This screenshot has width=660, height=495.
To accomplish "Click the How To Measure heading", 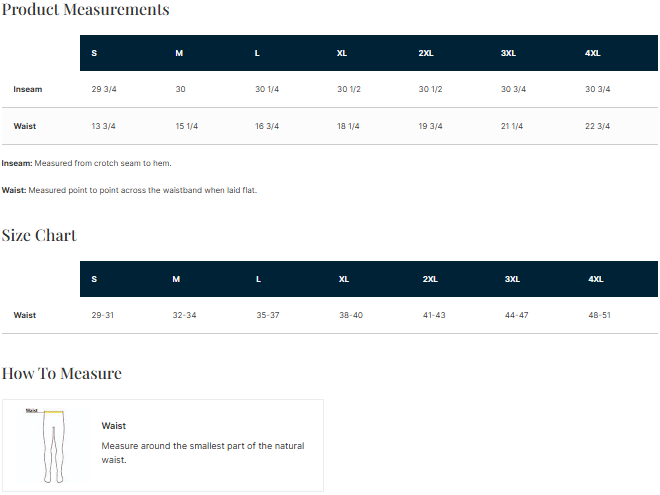I will click(x=62, y=374).
